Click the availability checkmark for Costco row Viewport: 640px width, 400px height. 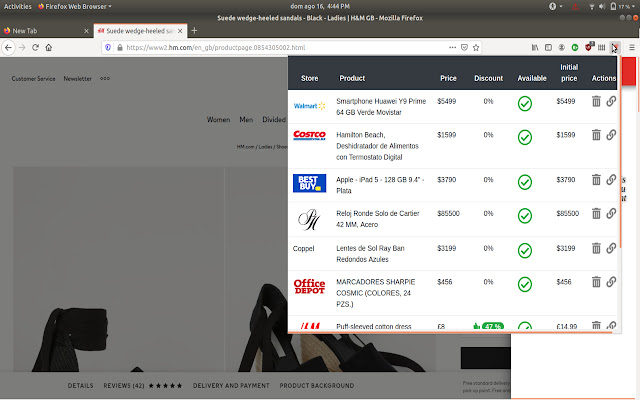[524, 137]
